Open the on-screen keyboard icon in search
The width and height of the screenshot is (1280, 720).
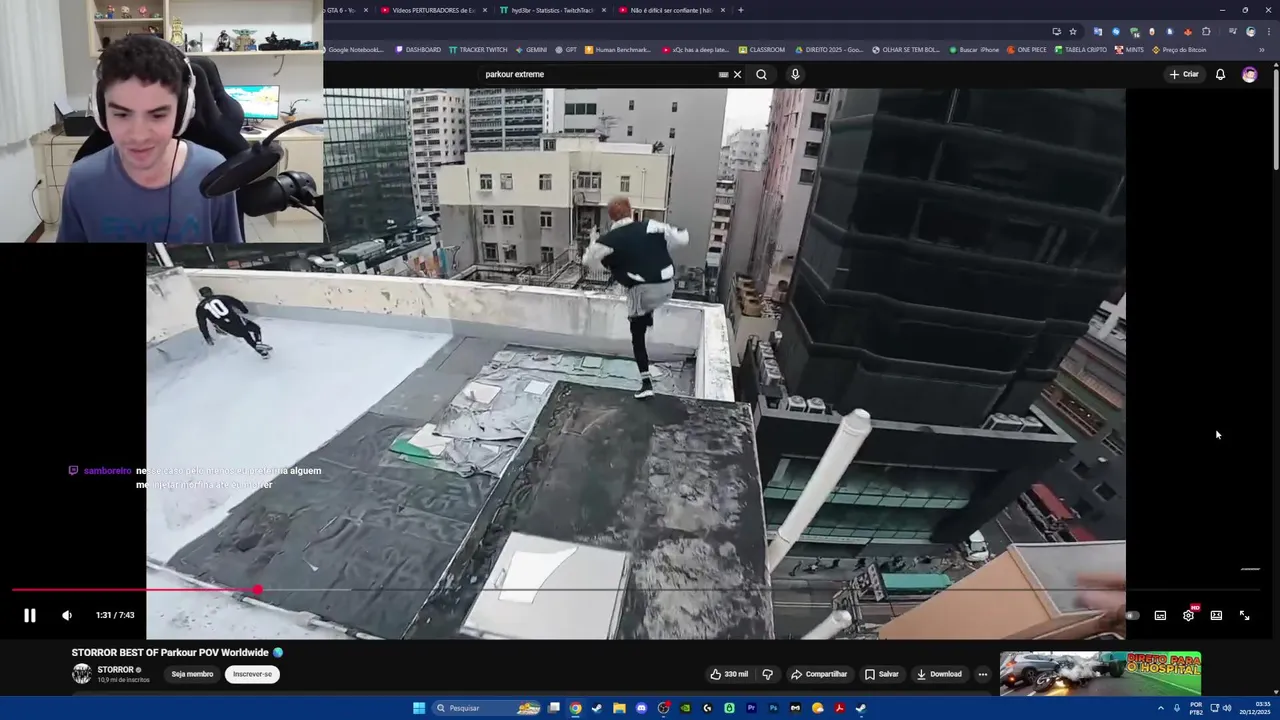[x=723, y=74]
